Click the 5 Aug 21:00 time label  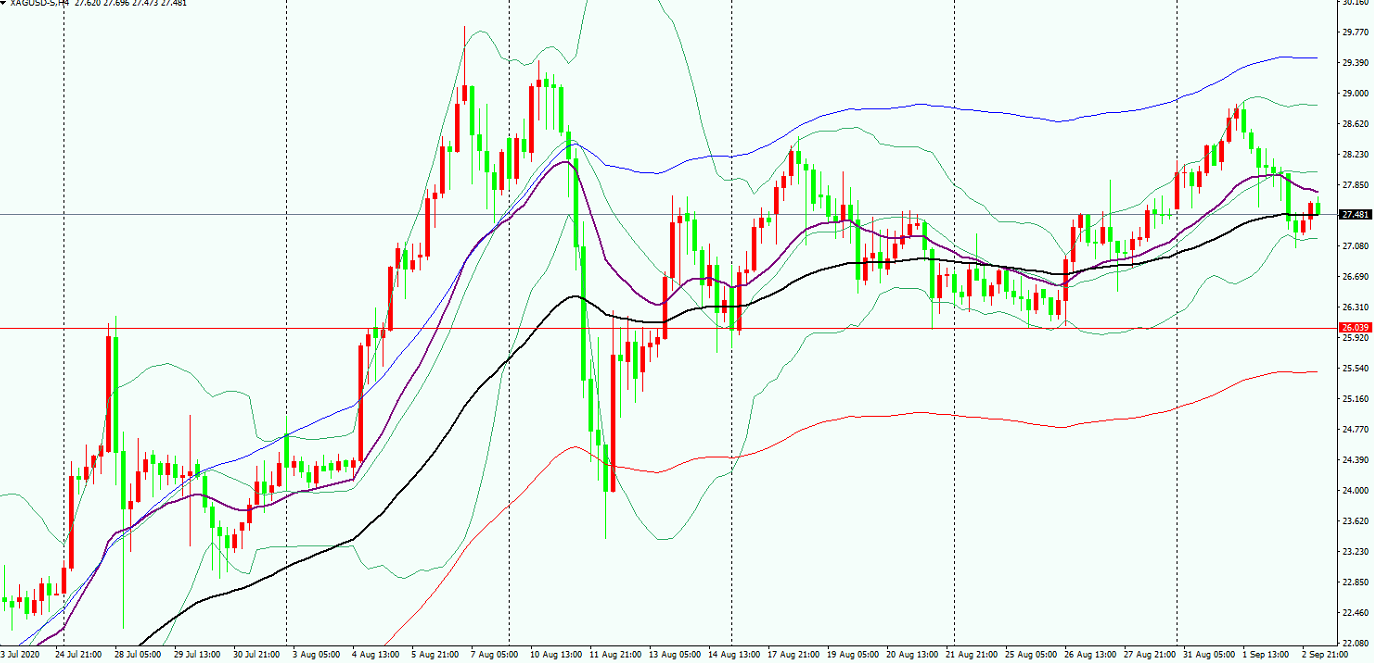tap(434, 655)
